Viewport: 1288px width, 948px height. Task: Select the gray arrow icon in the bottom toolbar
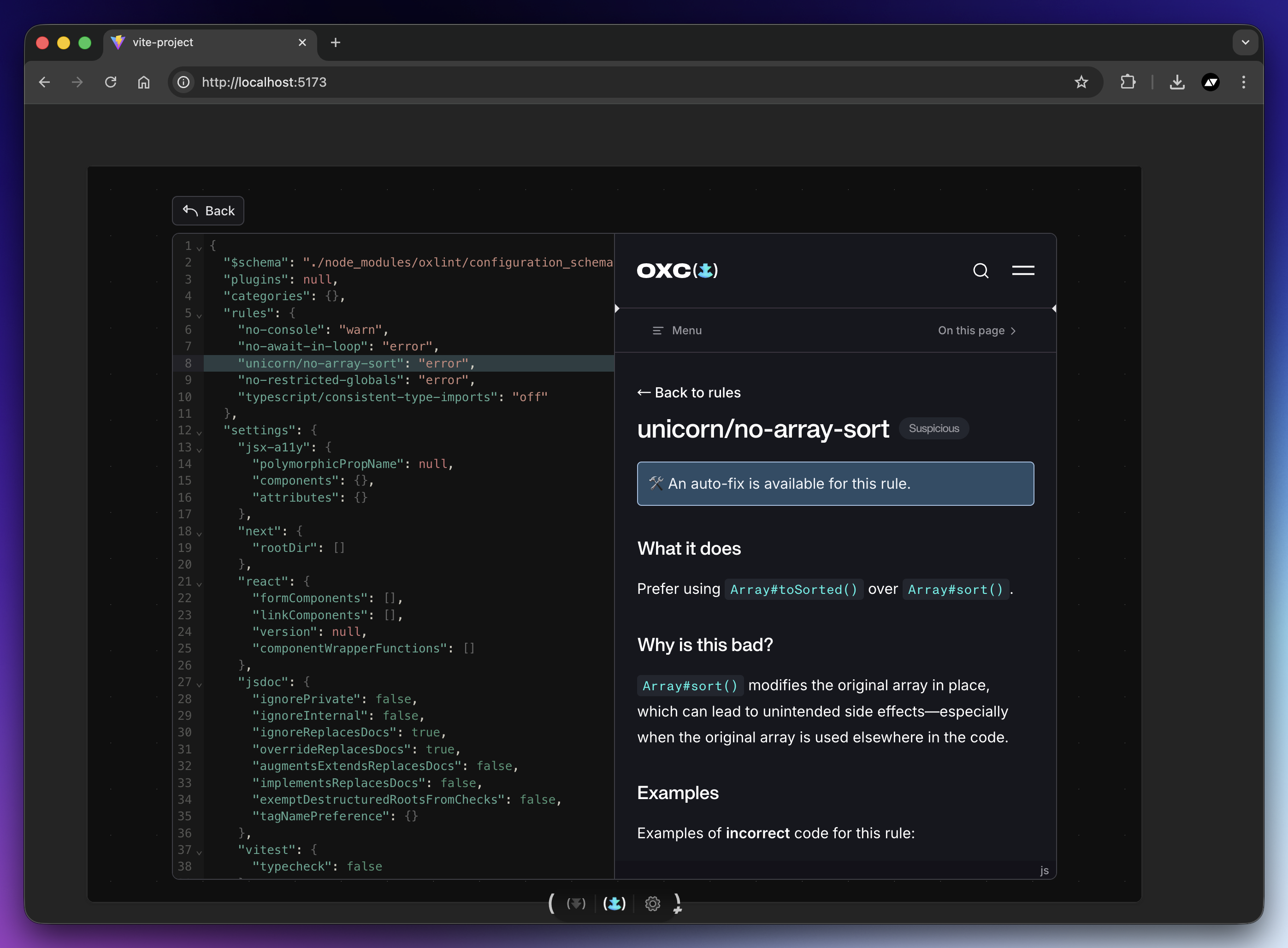pos(575,904)
